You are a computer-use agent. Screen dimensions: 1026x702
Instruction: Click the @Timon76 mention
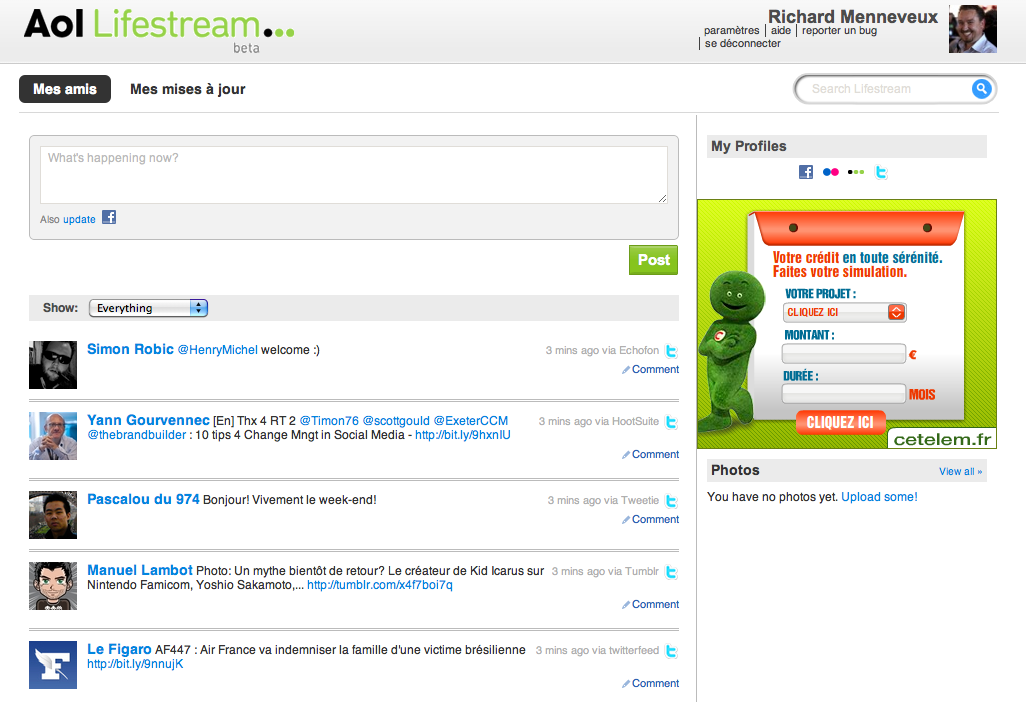tap(329, 421)
